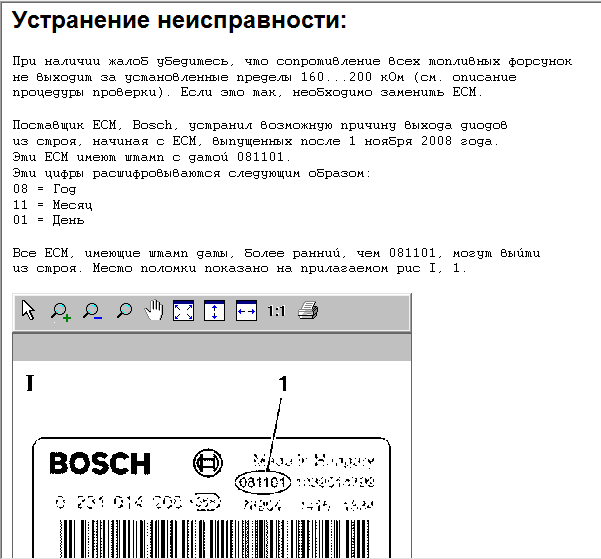Click the round Bosch emblem symbol
Viewport: 601px width, 559px height.
point(203,463)
